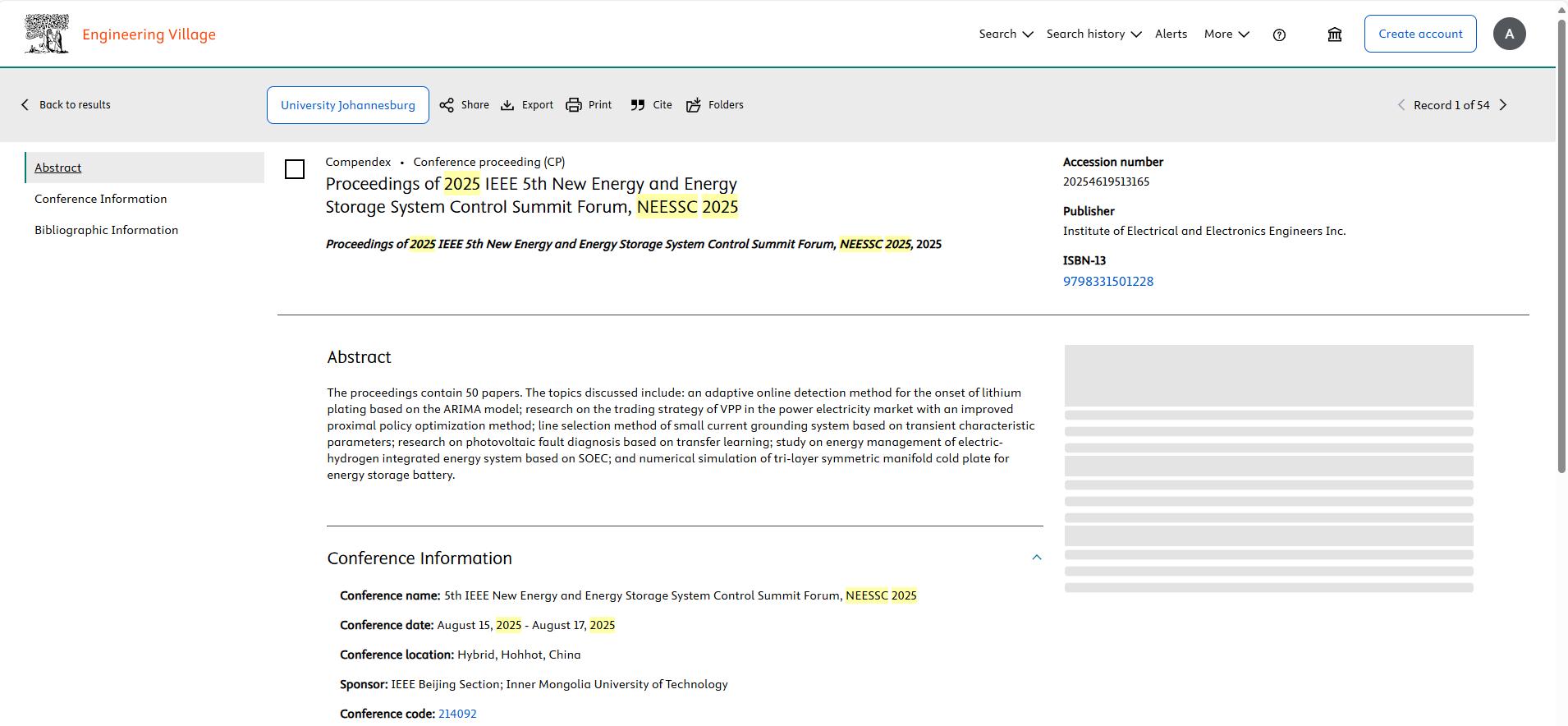
Task: Open ISBN-13 link 9798331501228
Action: (1107, 282)
